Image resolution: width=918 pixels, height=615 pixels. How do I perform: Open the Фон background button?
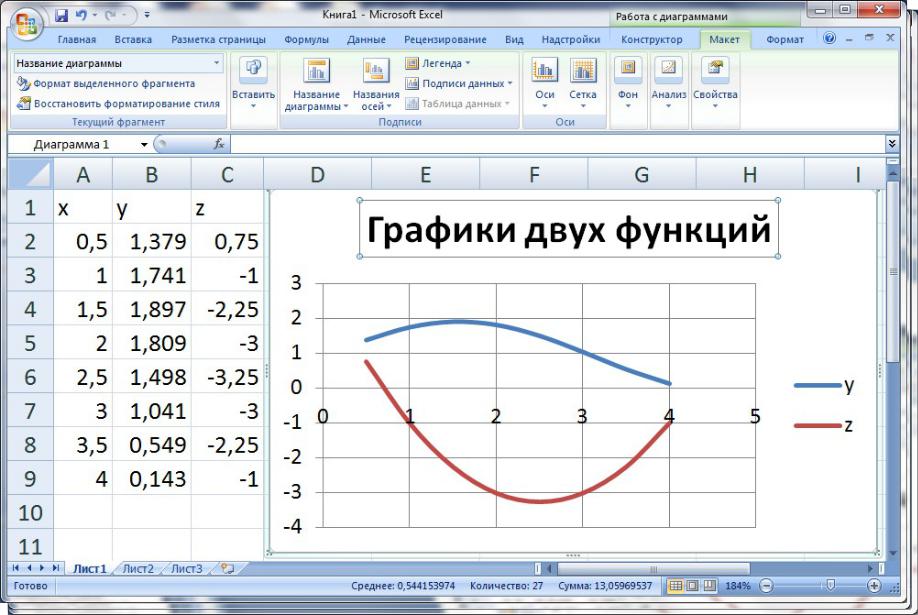(x=628, y=84)
